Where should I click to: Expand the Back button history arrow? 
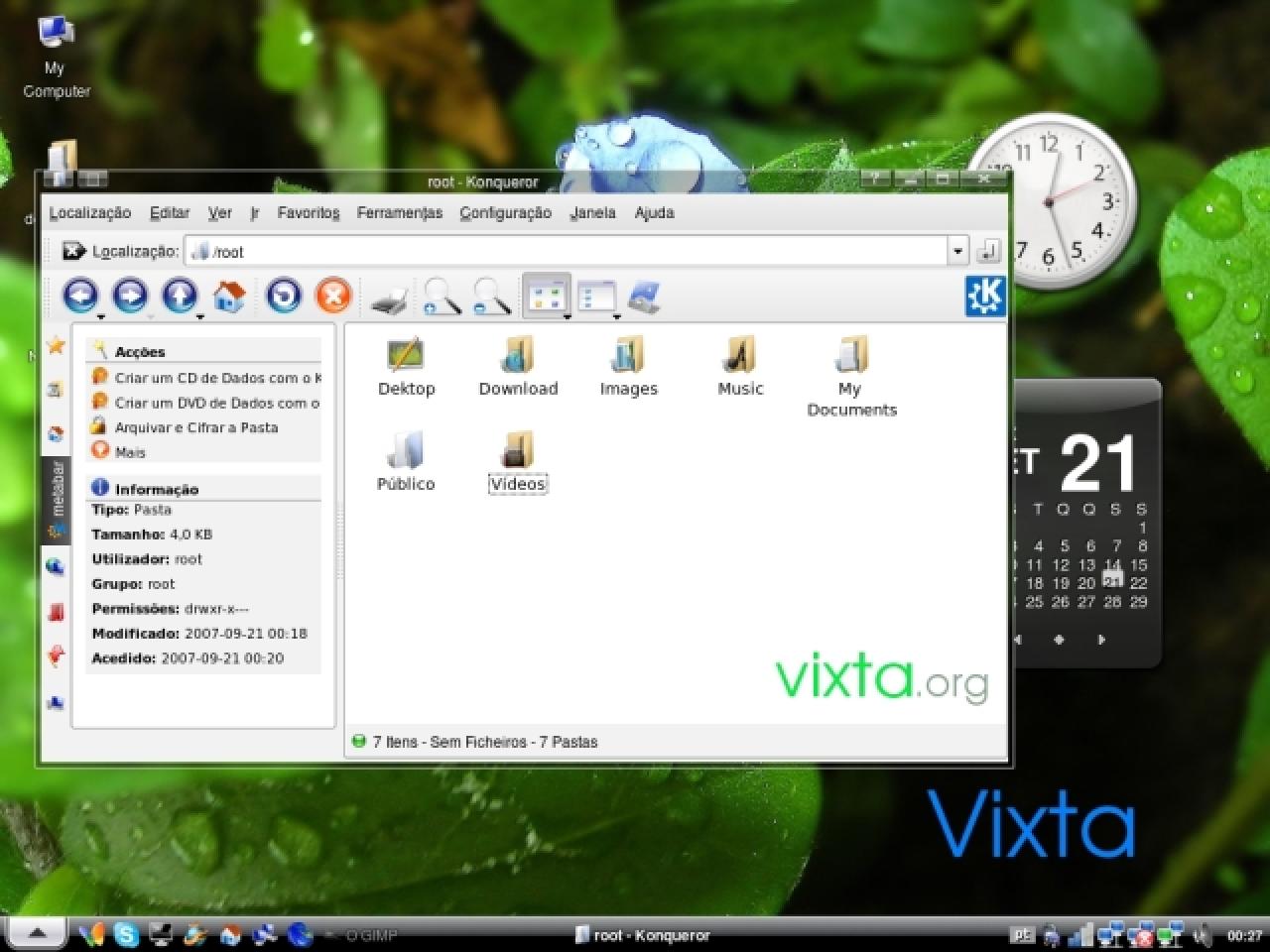pyautogui.click(x=100, y=317)
